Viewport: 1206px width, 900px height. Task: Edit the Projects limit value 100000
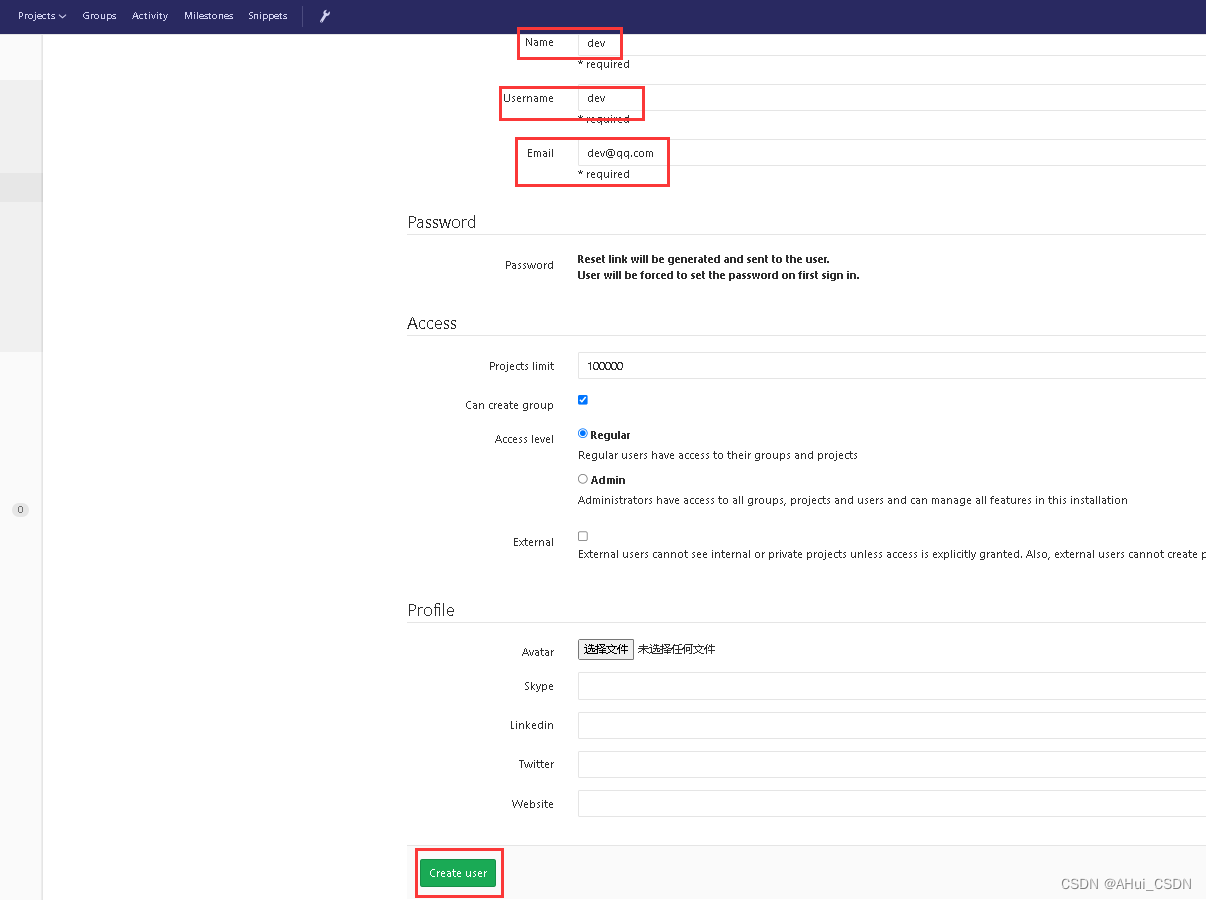pyautogui.click(x=892, y=366)
